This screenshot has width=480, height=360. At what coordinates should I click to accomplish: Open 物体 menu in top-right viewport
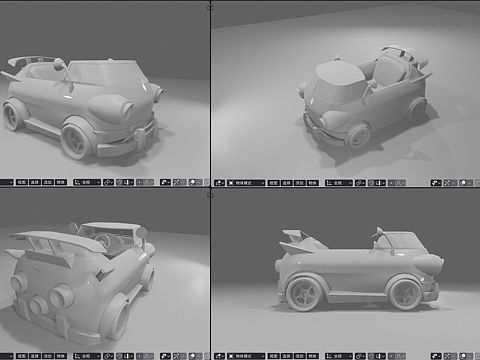click(312, 183)
